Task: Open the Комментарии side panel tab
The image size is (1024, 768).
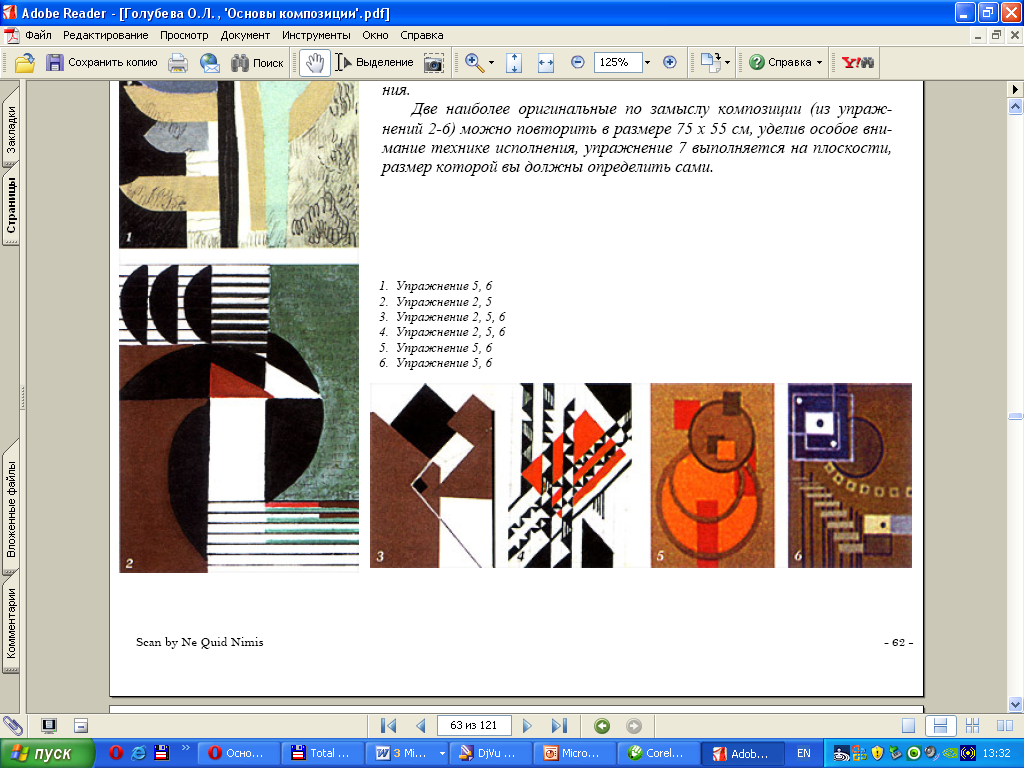Action: (10, 624)
